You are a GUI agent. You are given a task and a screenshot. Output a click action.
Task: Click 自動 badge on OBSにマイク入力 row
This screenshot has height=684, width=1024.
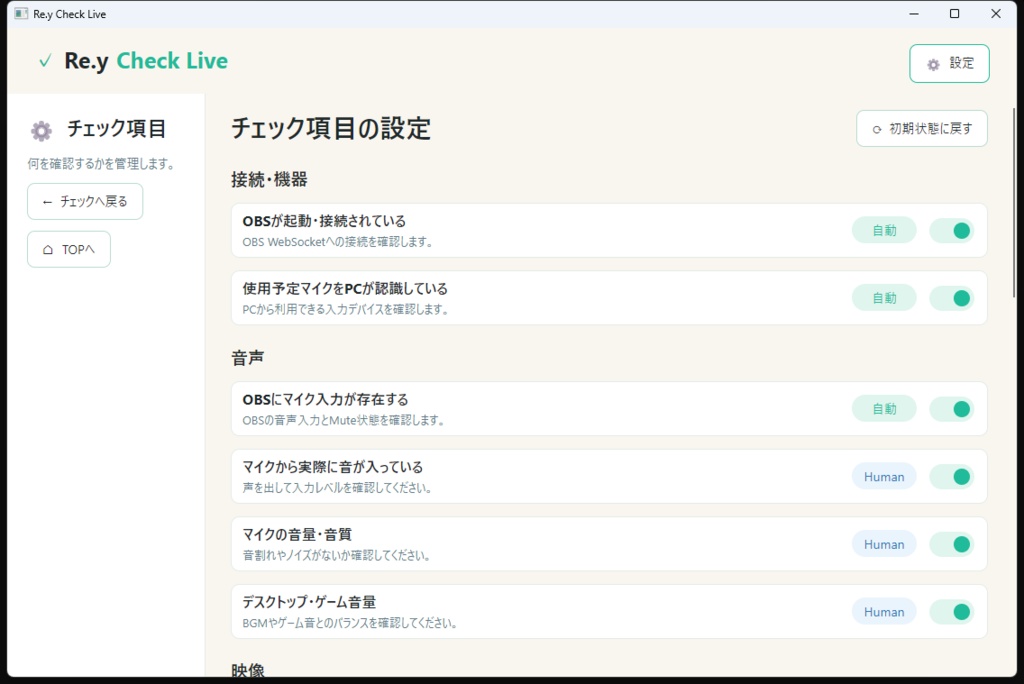pos(884,409)
